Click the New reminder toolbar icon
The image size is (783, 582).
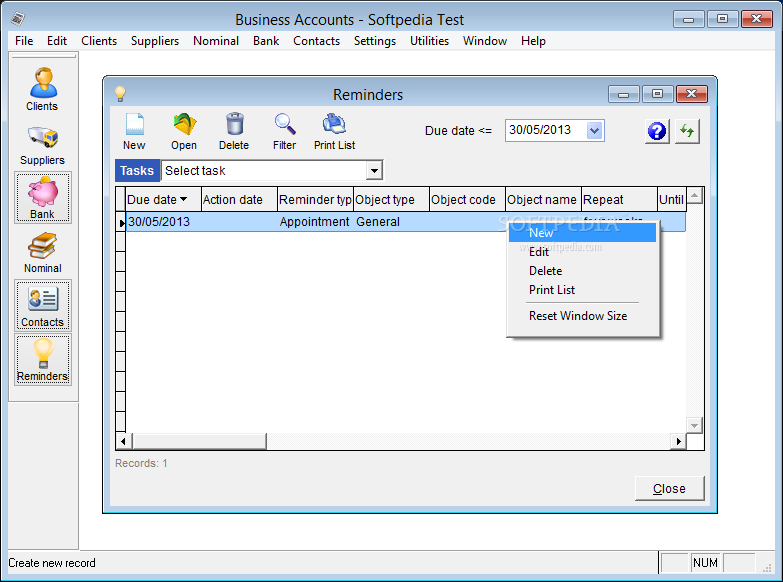click(x=134, y=131)
